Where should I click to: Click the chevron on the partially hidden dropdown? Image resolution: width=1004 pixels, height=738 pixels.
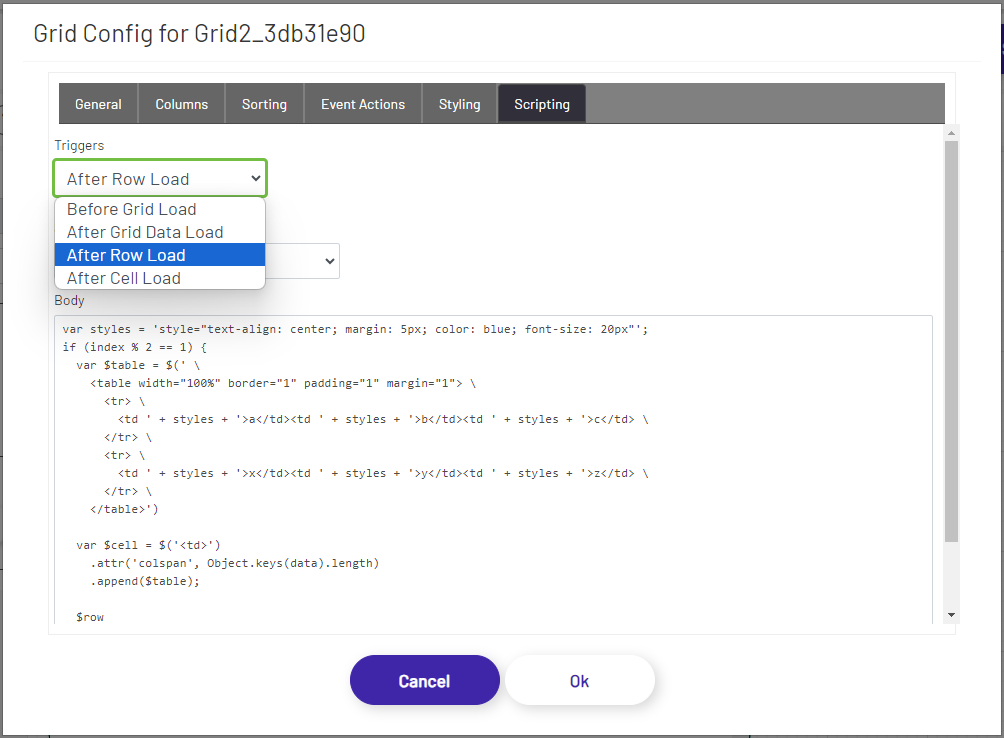(x=328, y=260)
